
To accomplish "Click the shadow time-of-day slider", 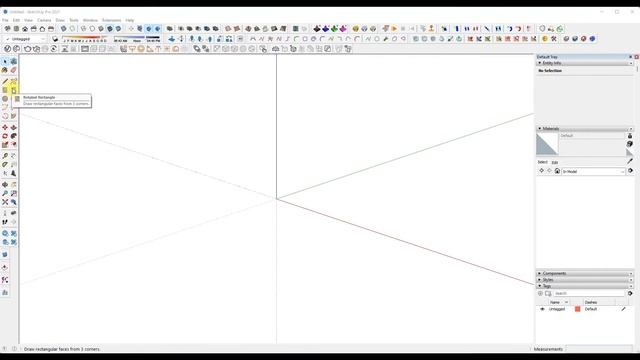I will (137, 39).
